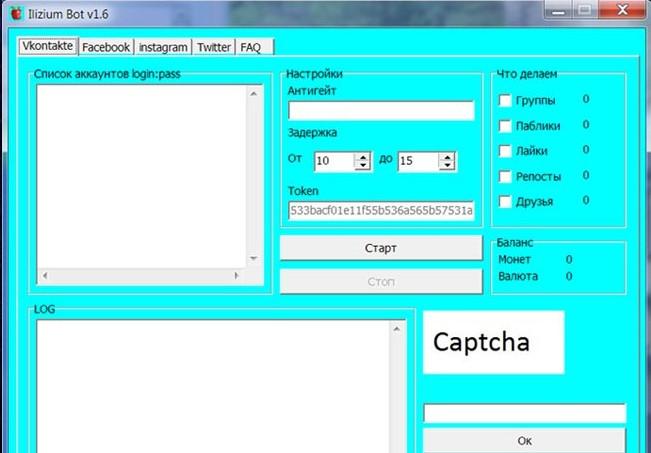This screenshot has height=453, width=651.
Task: Click the LOG box scroll-up arrow
Action: coord(396,330)
